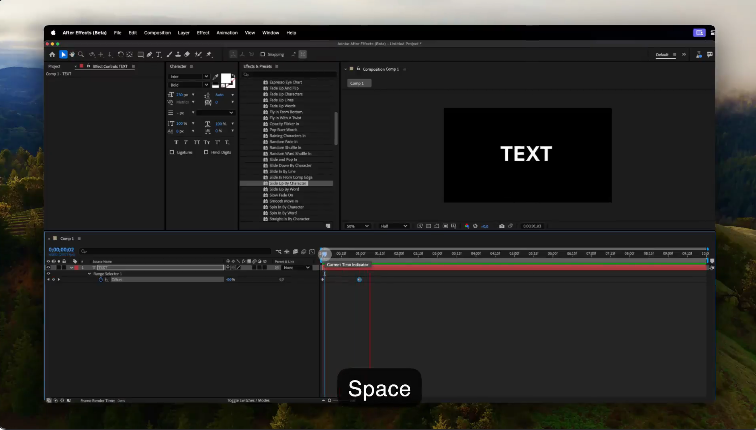756x430 pixels.
Task: Open the leading Auto dropdown arrow
Action: tap(232, 95)
